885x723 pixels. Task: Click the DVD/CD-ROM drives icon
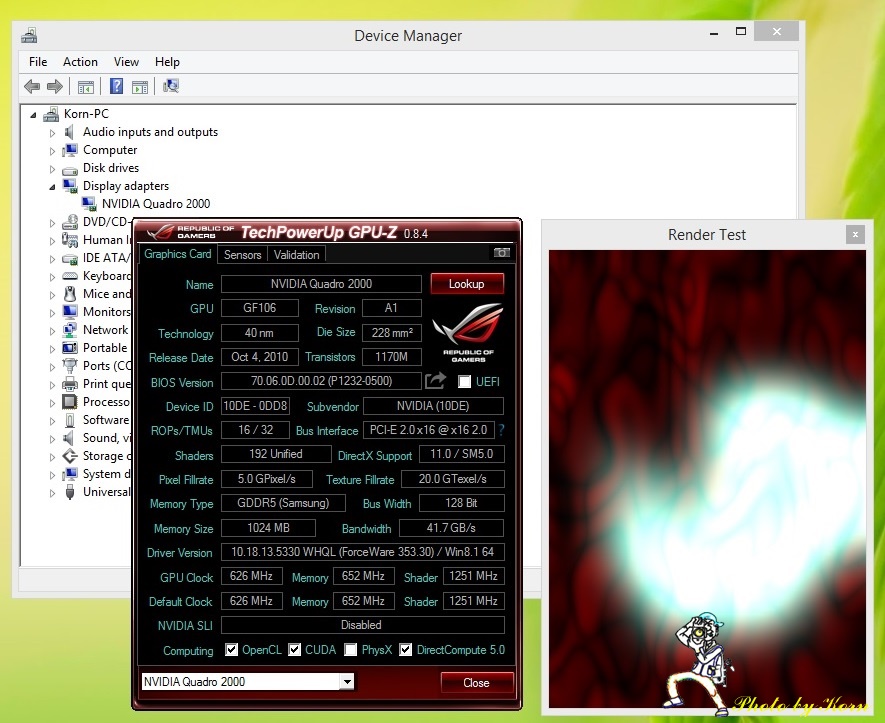point(69,222)
